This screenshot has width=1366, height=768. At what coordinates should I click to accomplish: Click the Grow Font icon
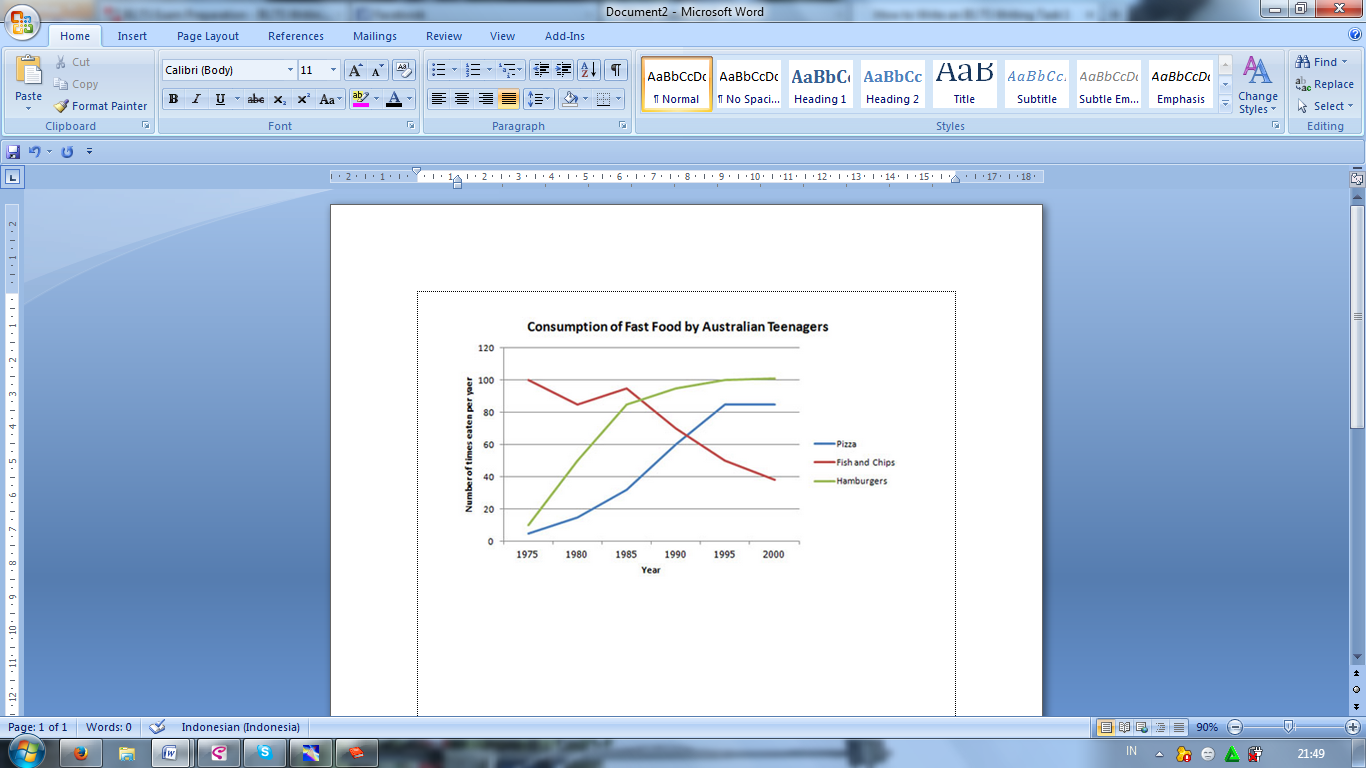pyautogui.click(x=355, y=70)
